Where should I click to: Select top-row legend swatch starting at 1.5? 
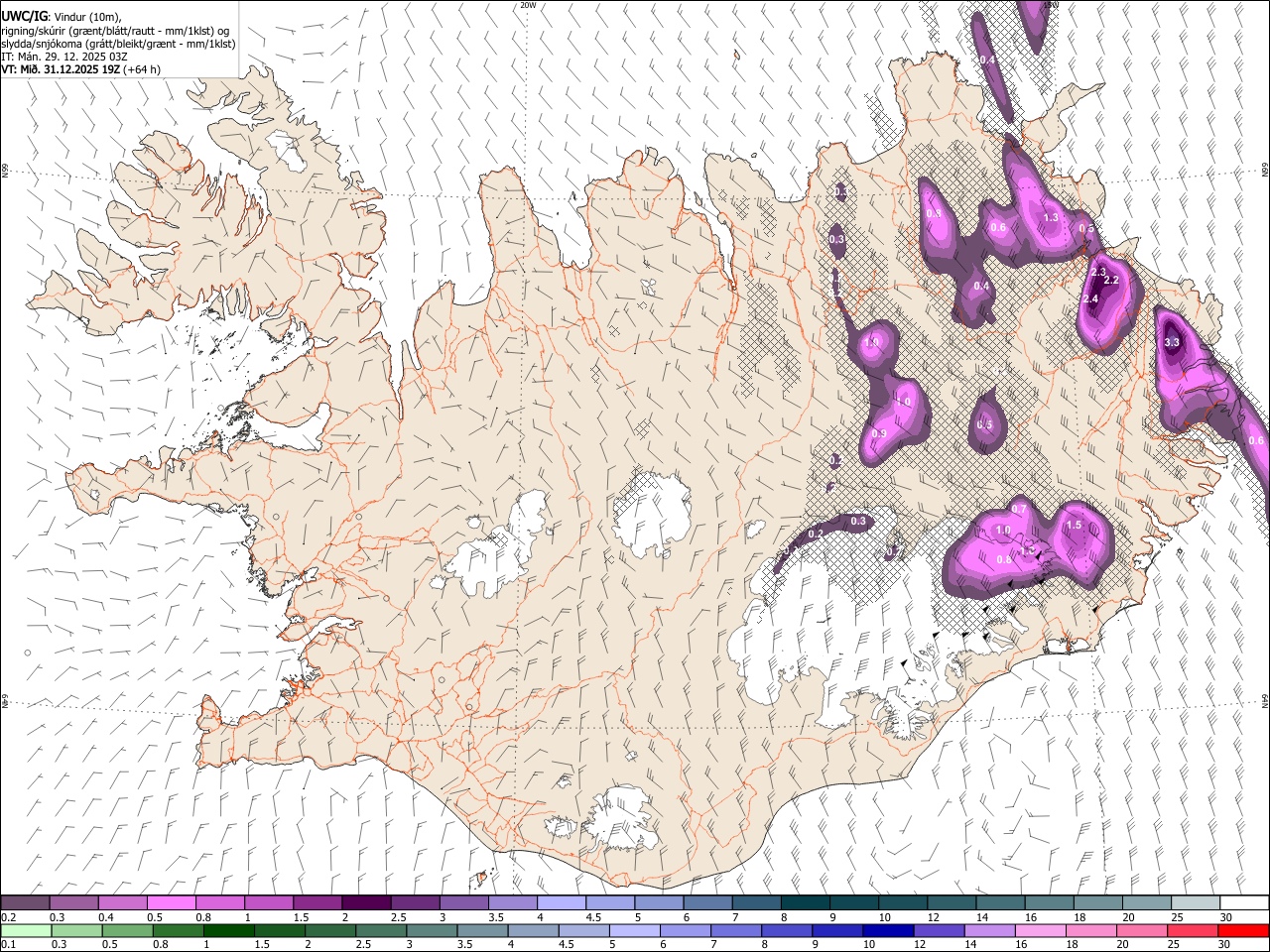[x=317, y=902]
